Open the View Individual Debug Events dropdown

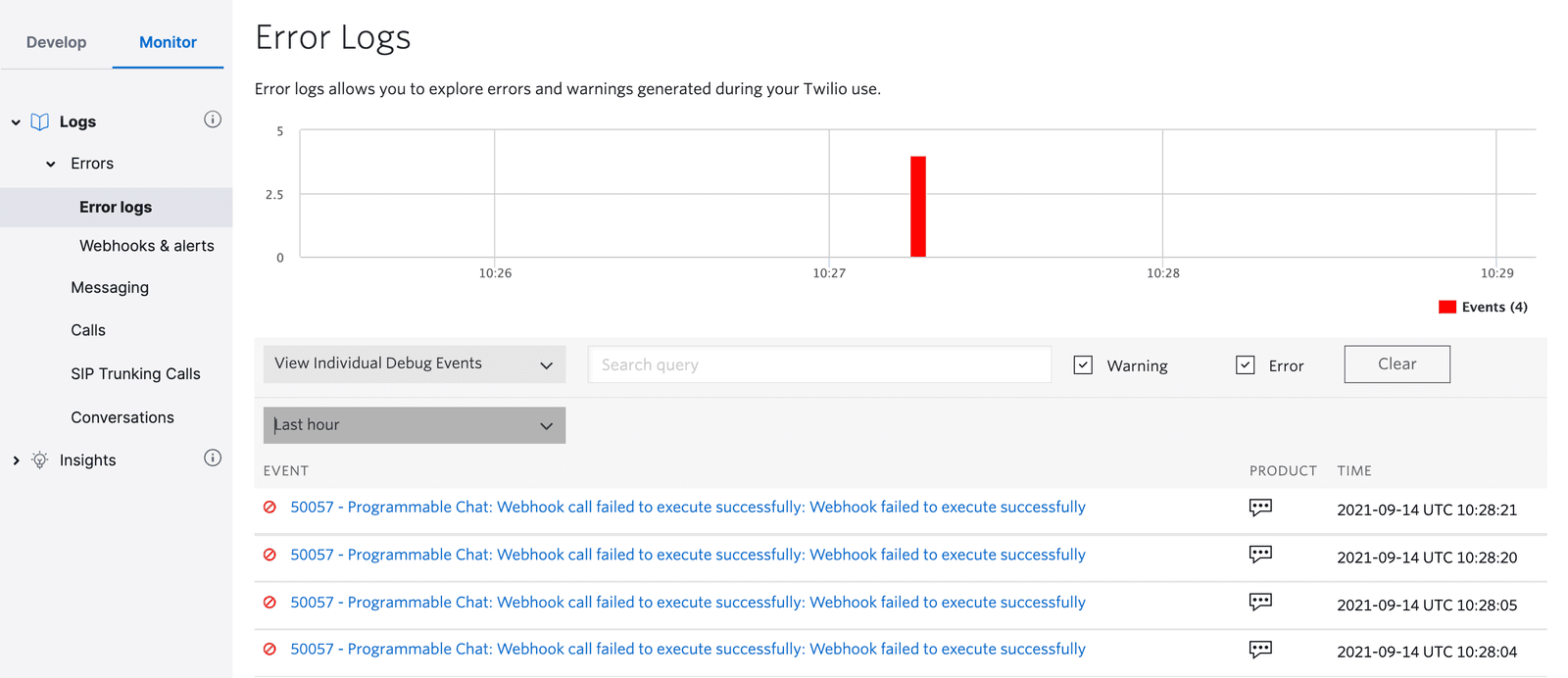414,363
